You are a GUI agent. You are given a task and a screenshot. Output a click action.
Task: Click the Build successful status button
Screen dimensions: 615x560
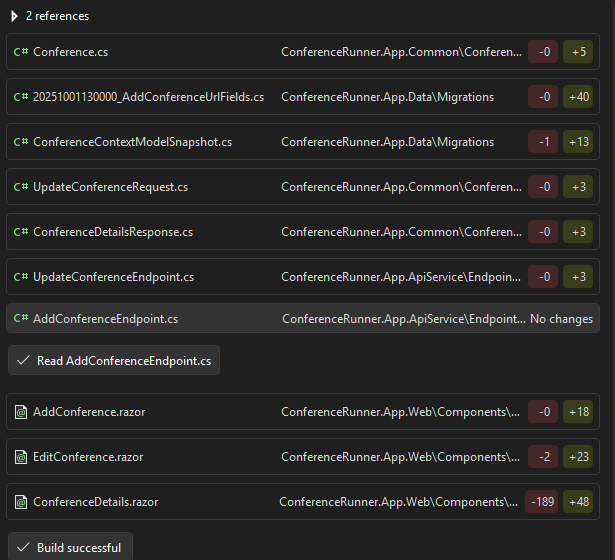click(x=69, y=548)
